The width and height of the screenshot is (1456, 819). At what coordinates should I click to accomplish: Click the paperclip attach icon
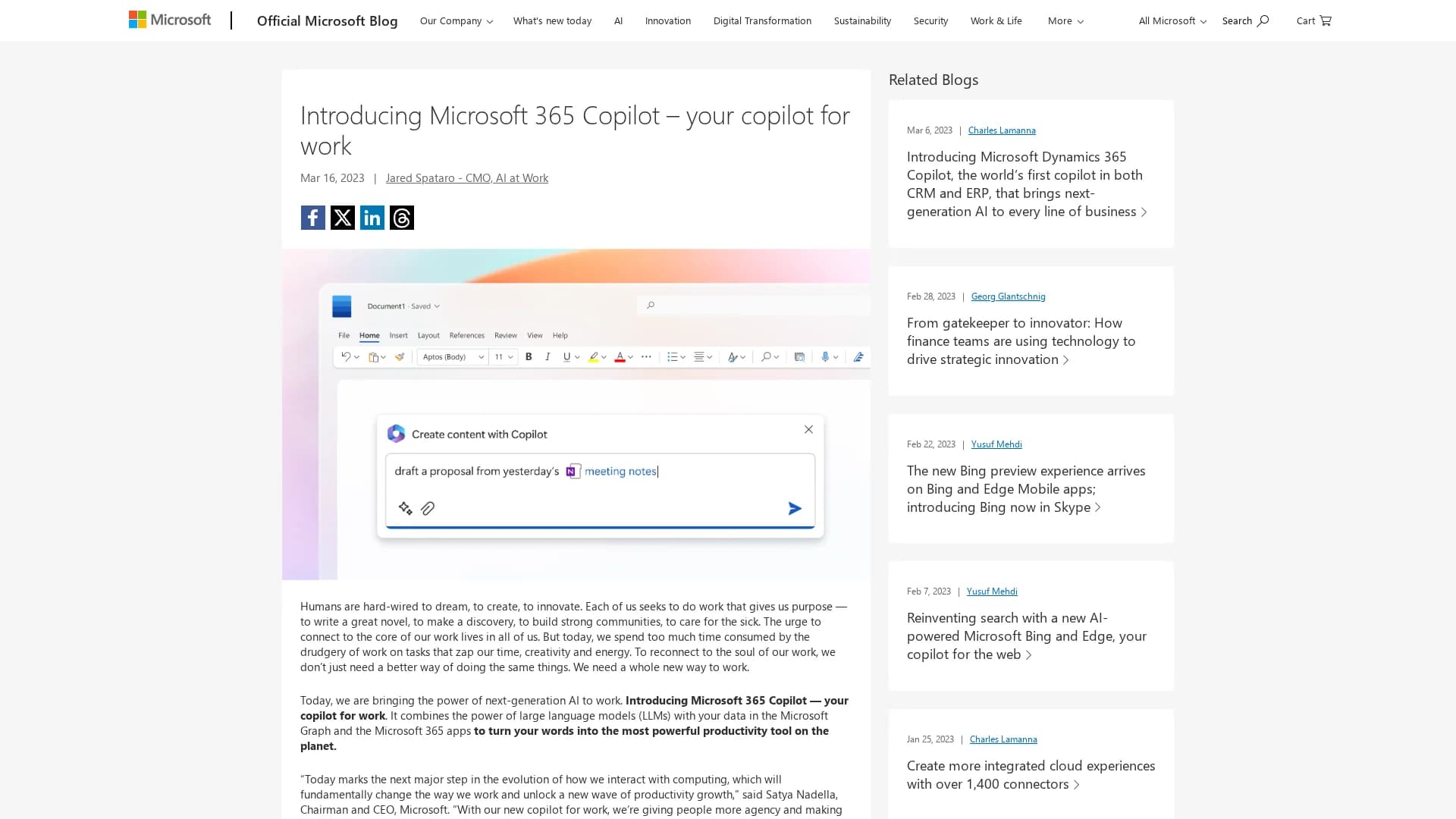pos(428,508)
